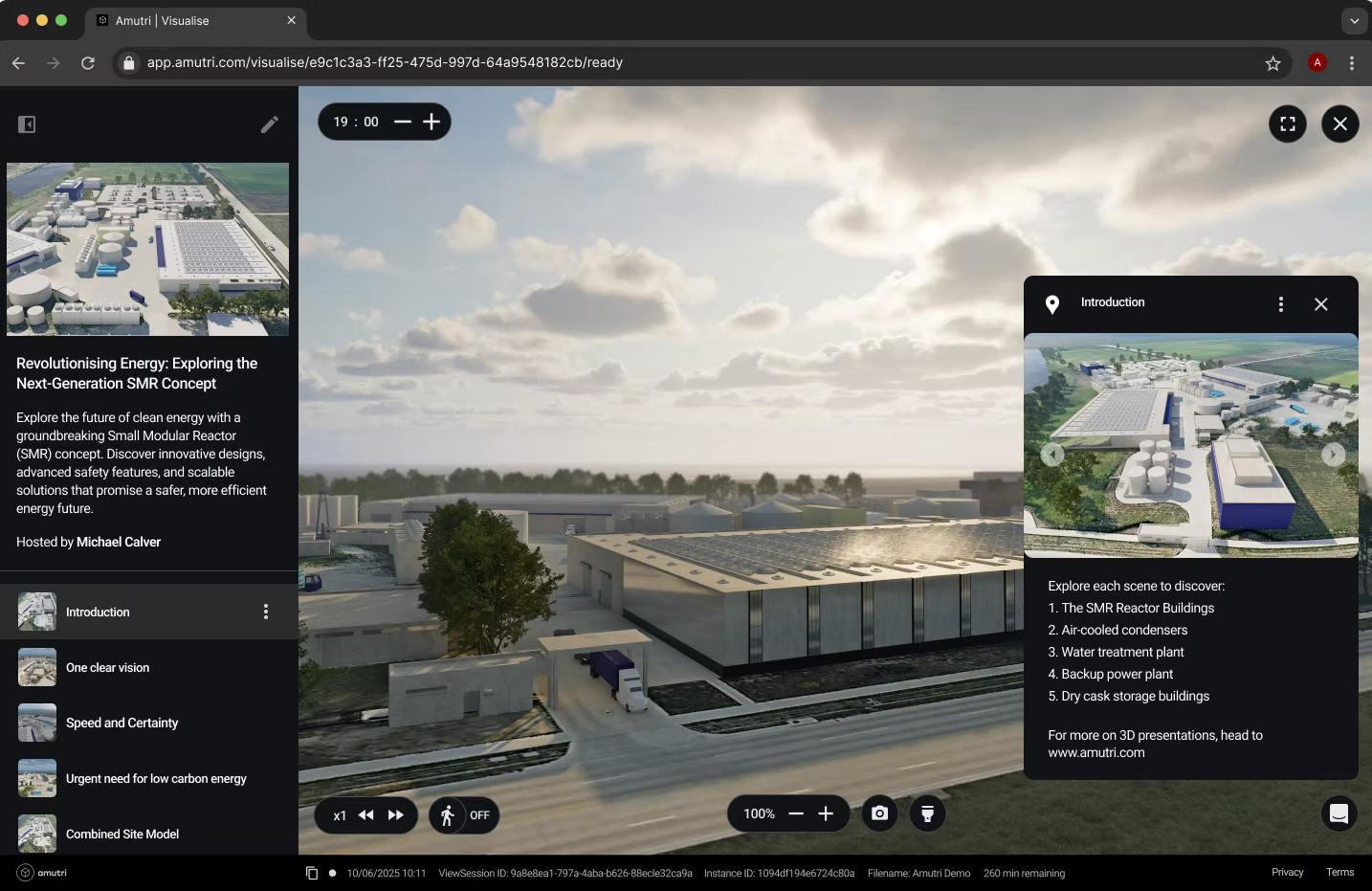1372x891 pixels.
Task: Reload the browser page
Action: coord(88,62)
